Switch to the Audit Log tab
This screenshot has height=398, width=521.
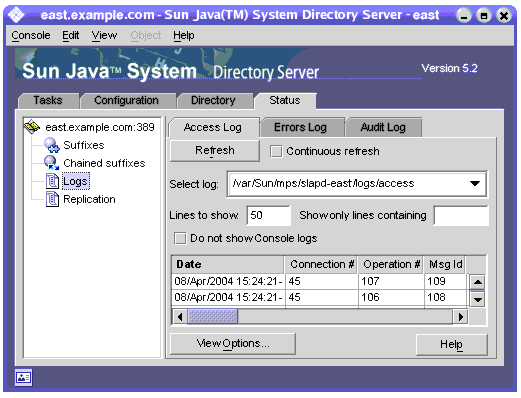(x=383, y=127)
